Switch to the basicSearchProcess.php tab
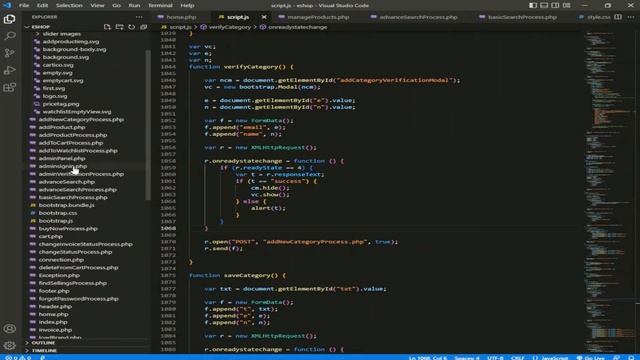 click(522, 17)
